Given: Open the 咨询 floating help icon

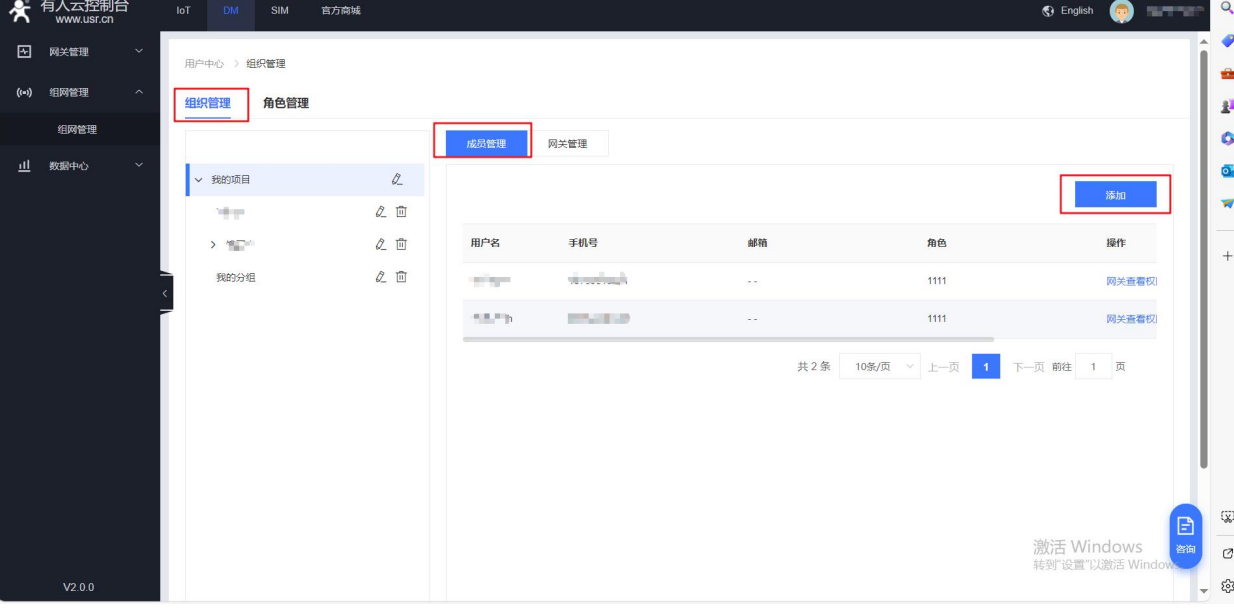Looking at the screenshot, I should click(1185, 534).
